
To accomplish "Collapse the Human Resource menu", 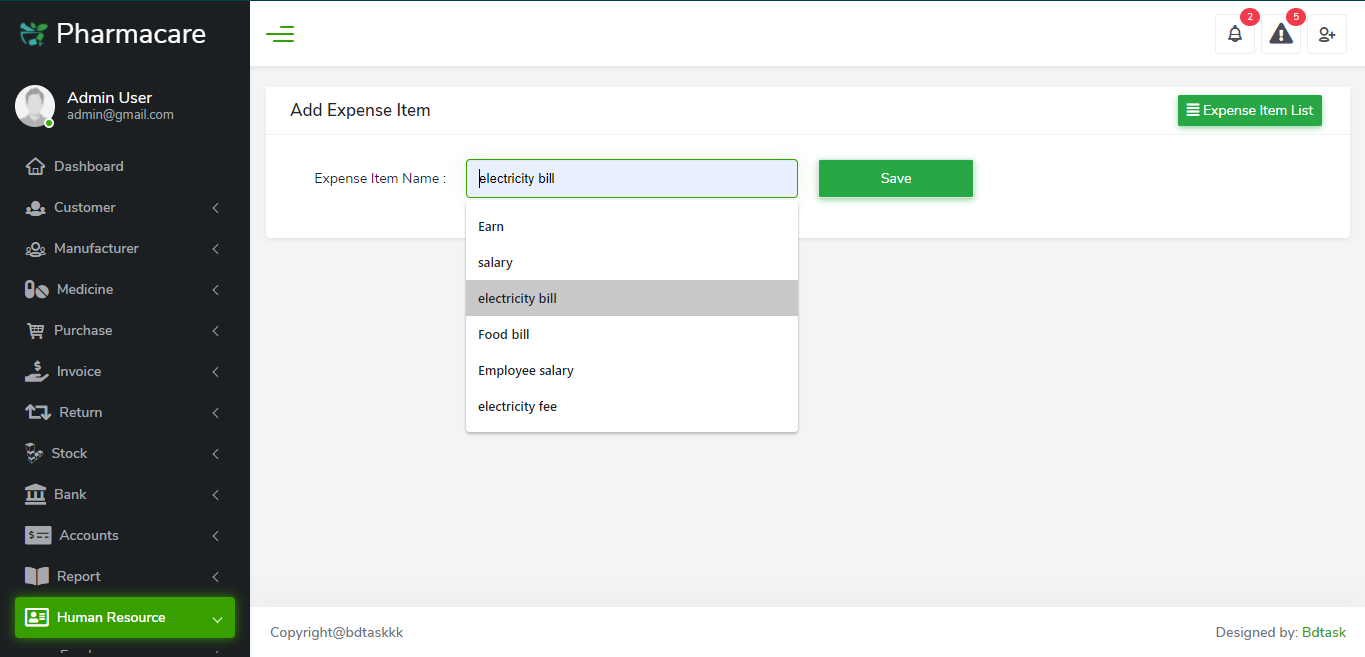I will 217,618.
